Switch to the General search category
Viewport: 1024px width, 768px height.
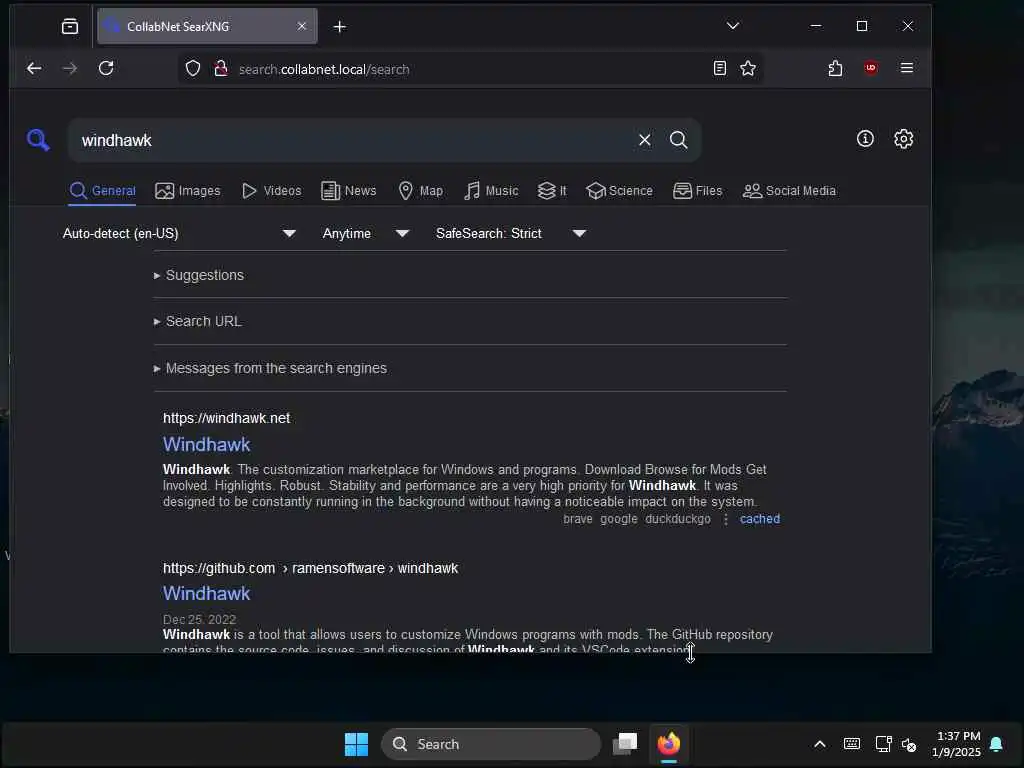click(103, 191)
